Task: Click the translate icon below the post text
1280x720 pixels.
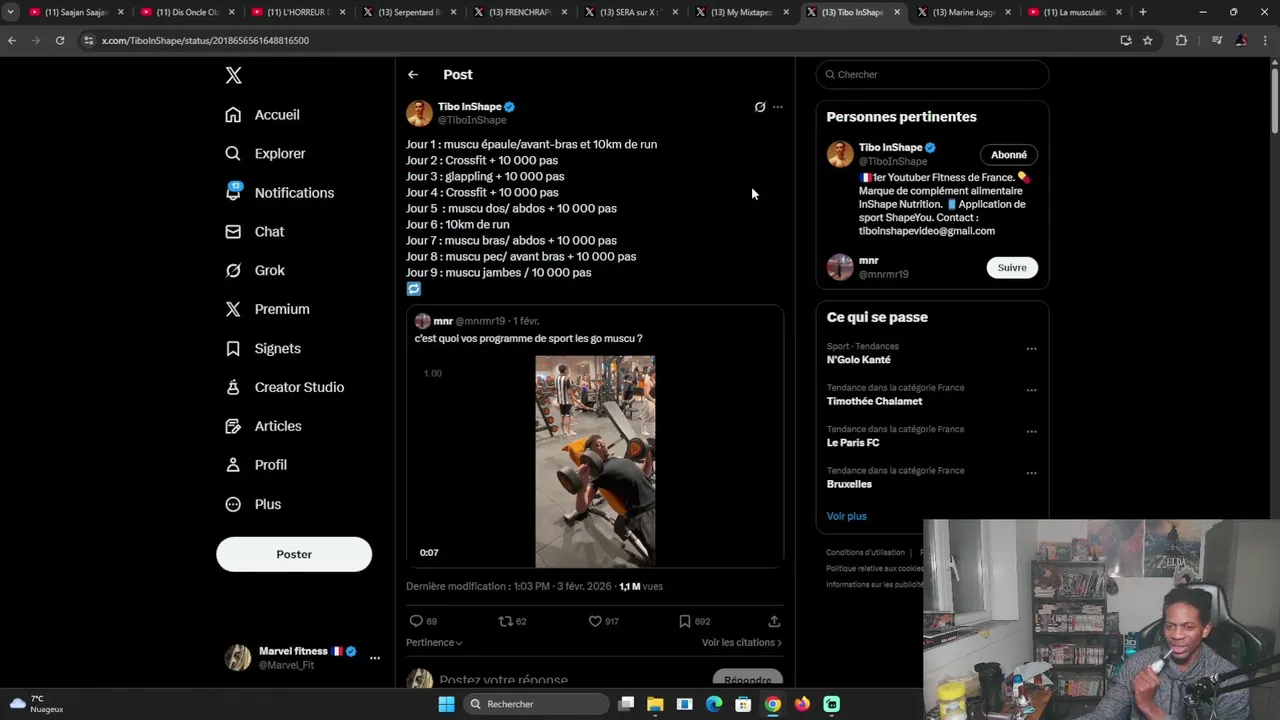Action: click(414, 289)
